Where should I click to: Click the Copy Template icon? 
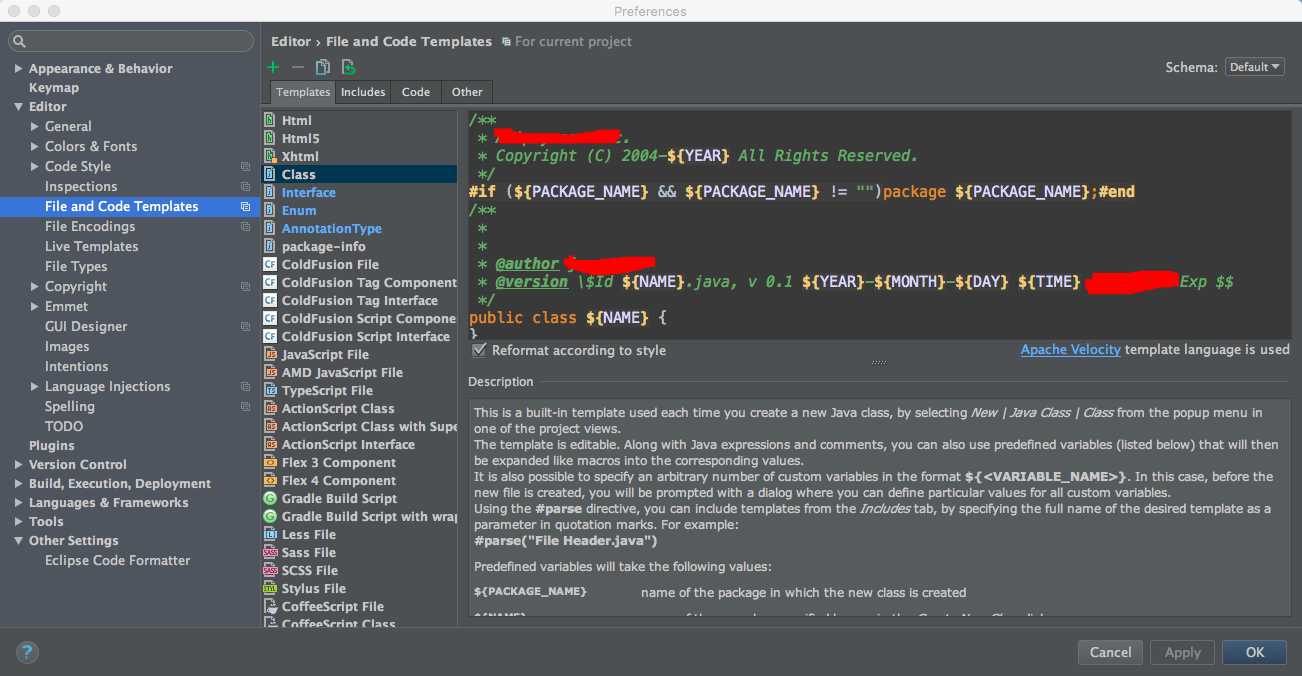point(322,67)
